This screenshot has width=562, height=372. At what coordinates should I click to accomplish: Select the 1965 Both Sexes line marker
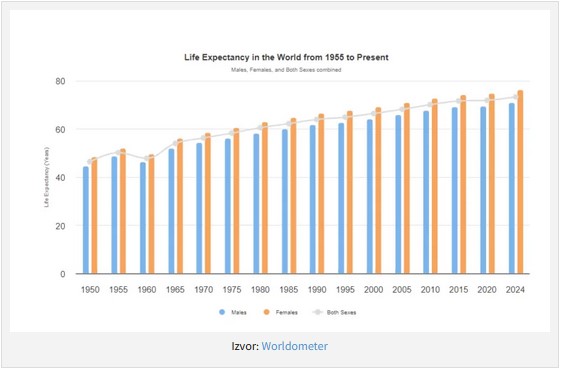pyautogui.click(x=176, y=143)
